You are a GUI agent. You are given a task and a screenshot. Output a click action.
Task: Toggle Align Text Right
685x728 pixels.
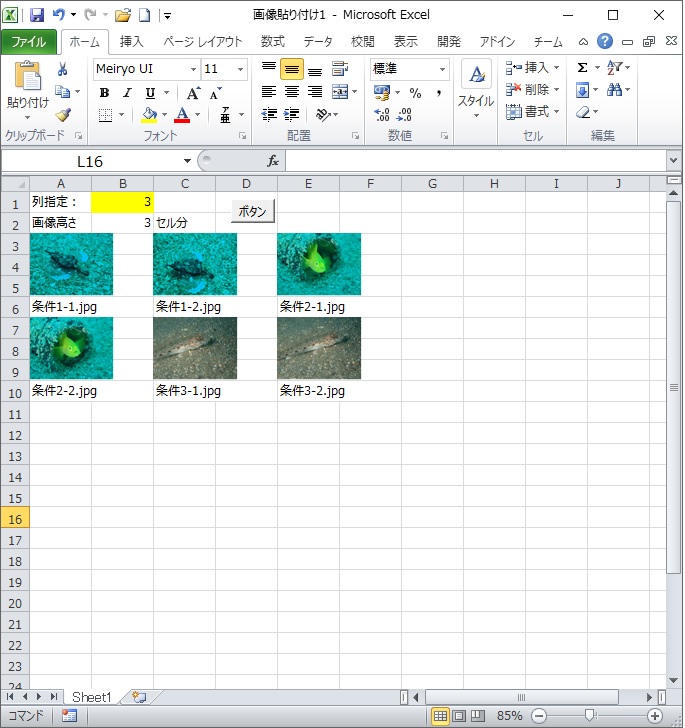click(x=315, y=91)
